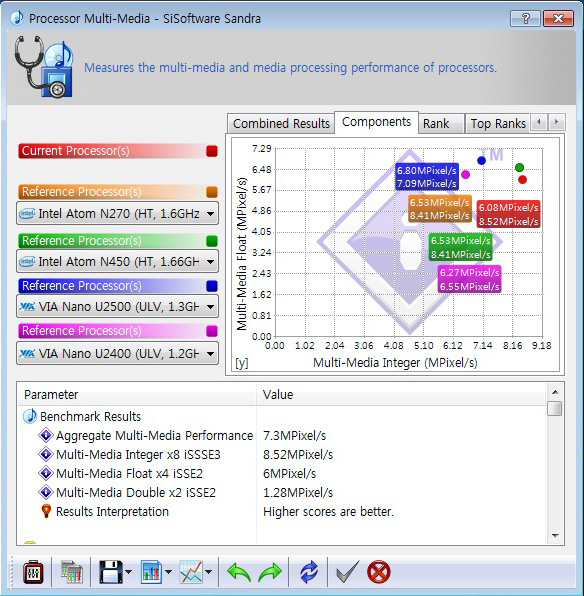Click the floppy disk save icon
Screen dimensions: 584x596
(x=111, y=572)
